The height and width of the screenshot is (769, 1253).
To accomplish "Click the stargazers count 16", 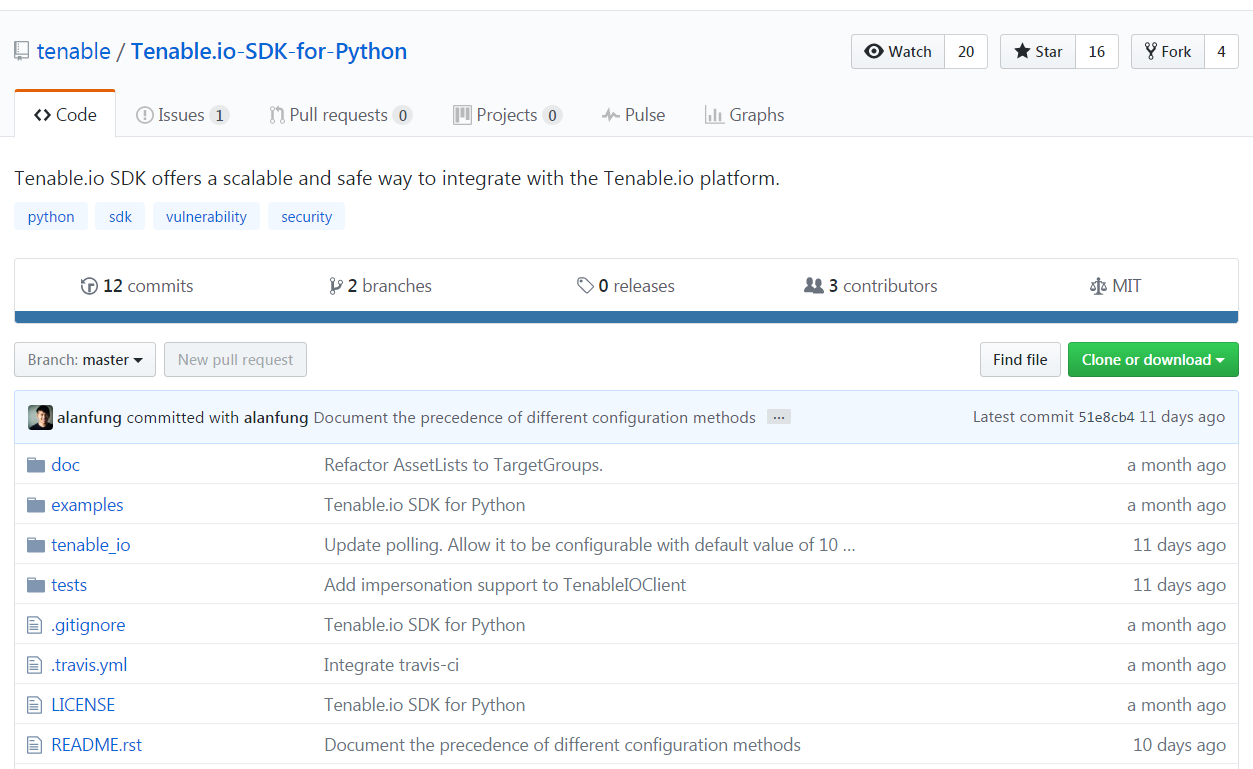I will (x=1097, y=52).
